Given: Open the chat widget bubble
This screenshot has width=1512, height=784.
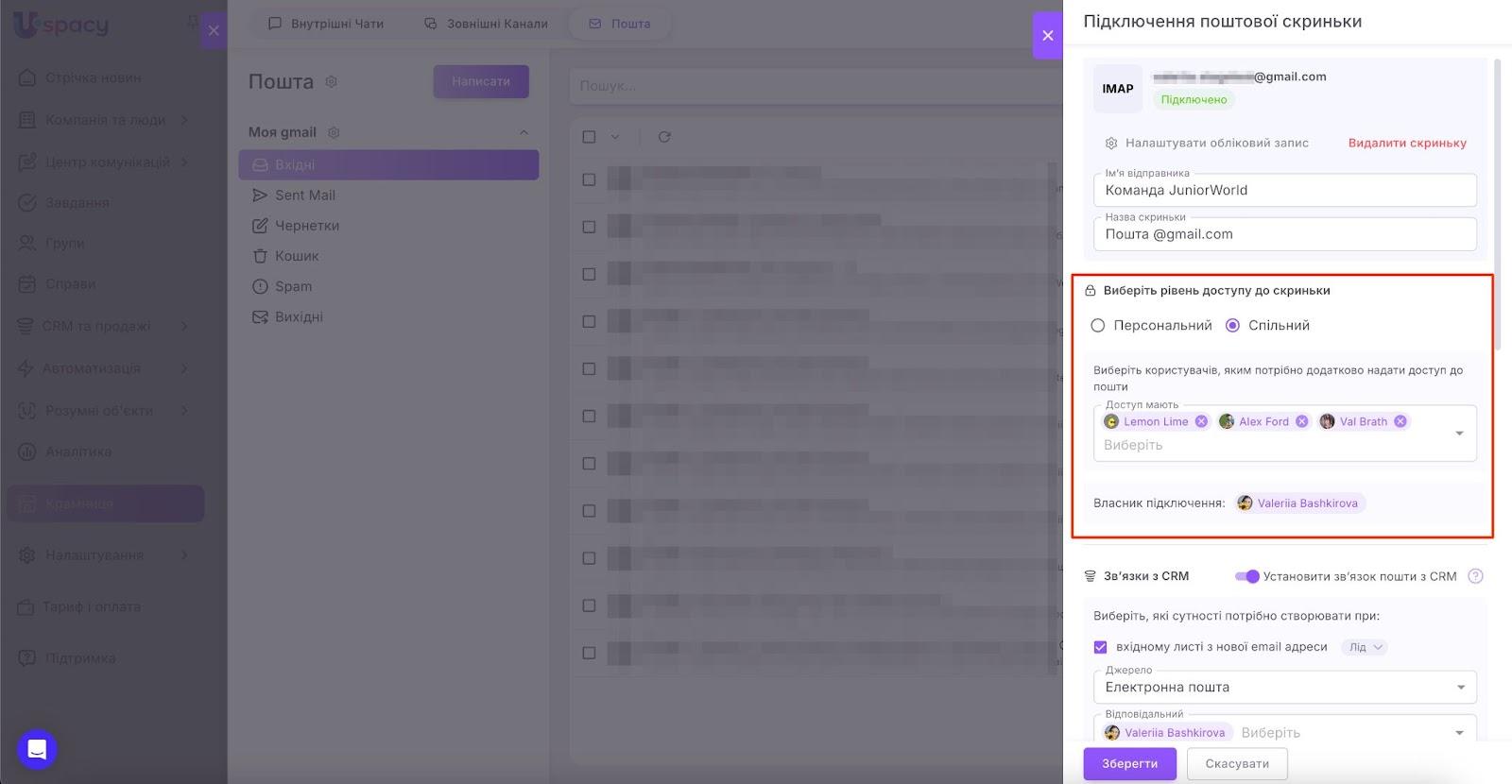Looking at the screenshot, I should (37, 750).
